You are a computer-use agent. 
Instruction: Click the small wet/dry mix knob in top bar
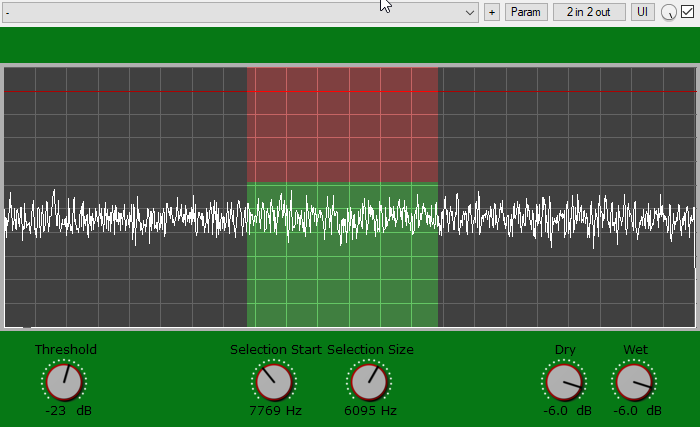(669, 13)
